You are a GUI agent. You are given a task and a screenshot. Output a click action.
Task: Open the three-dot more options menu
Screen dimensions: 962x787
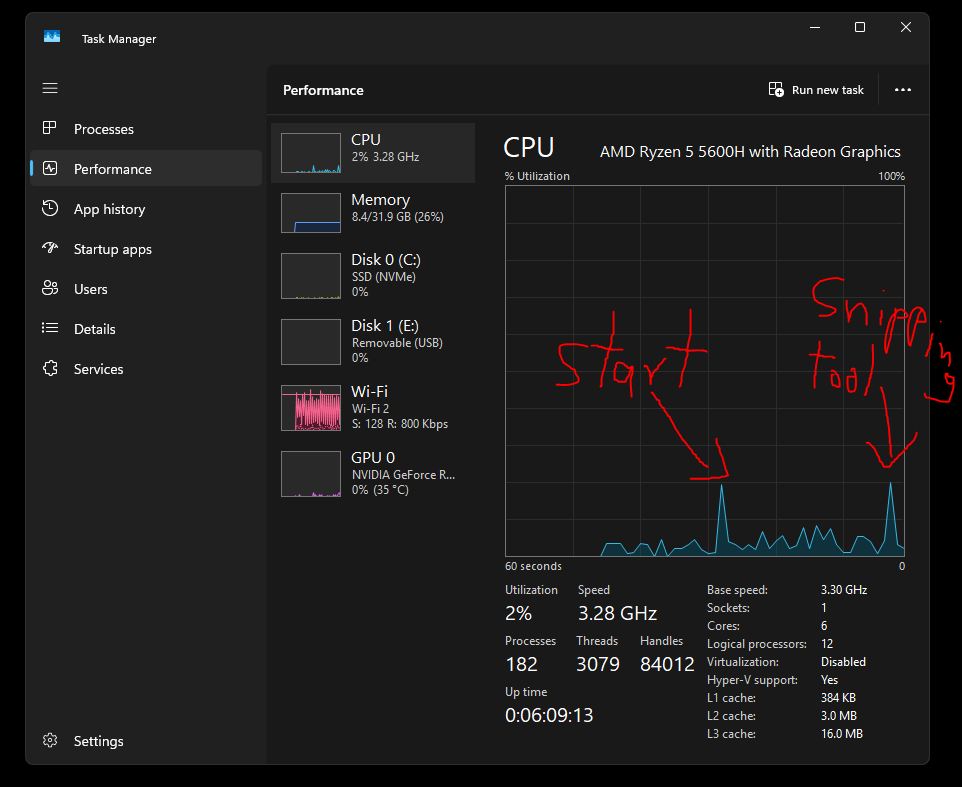pyautogui.click(x=902, y=90)
